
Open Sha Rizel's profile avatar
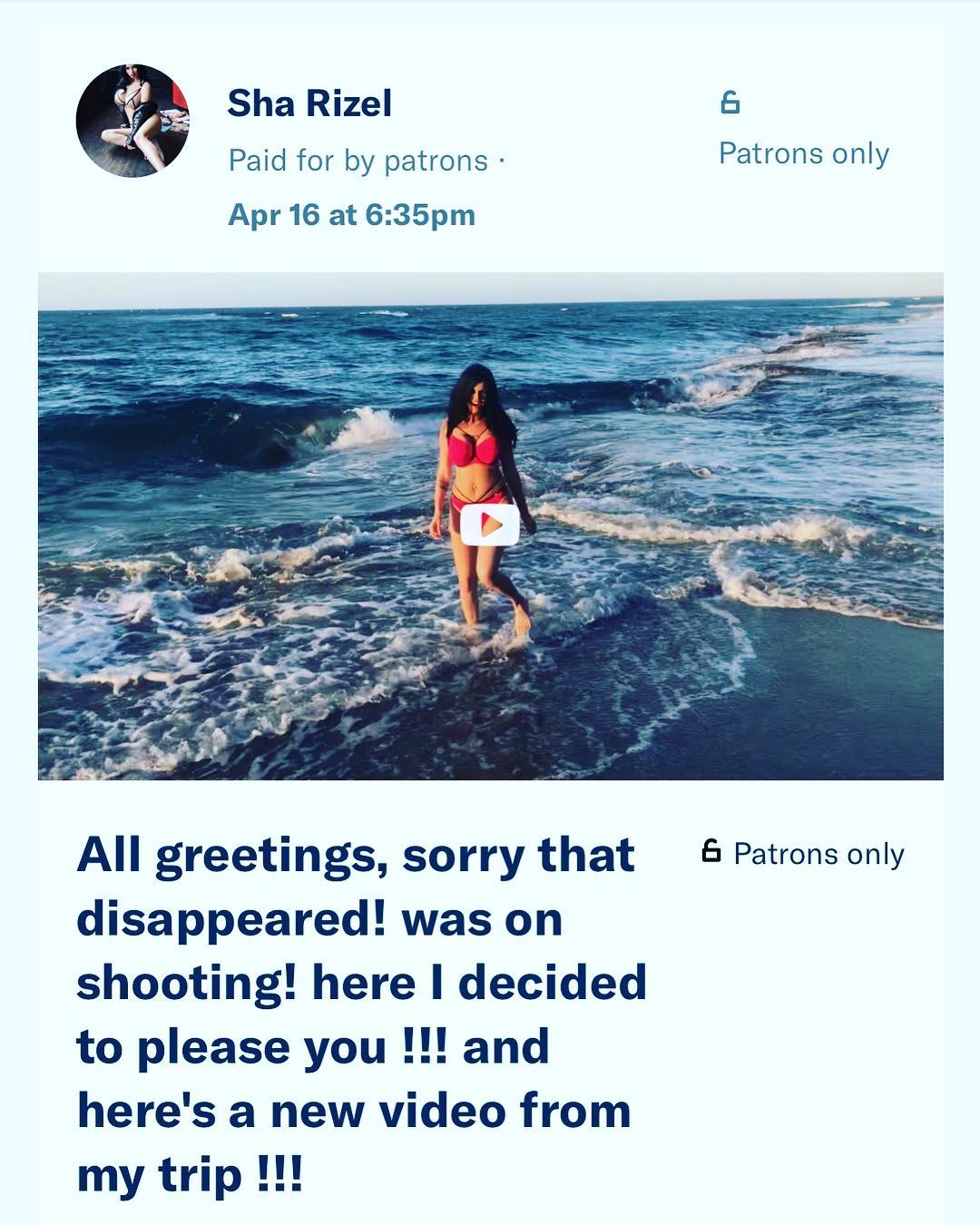click(x=132, y=121)
